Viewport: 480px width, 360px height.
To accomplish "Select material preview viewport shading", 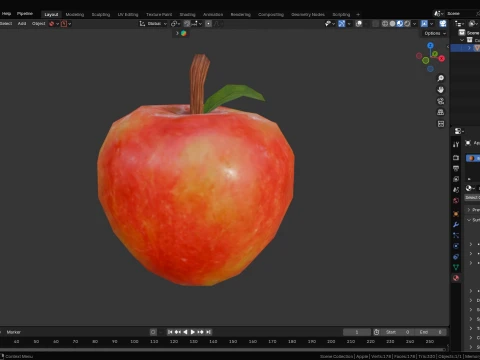I will pos(400,24).
